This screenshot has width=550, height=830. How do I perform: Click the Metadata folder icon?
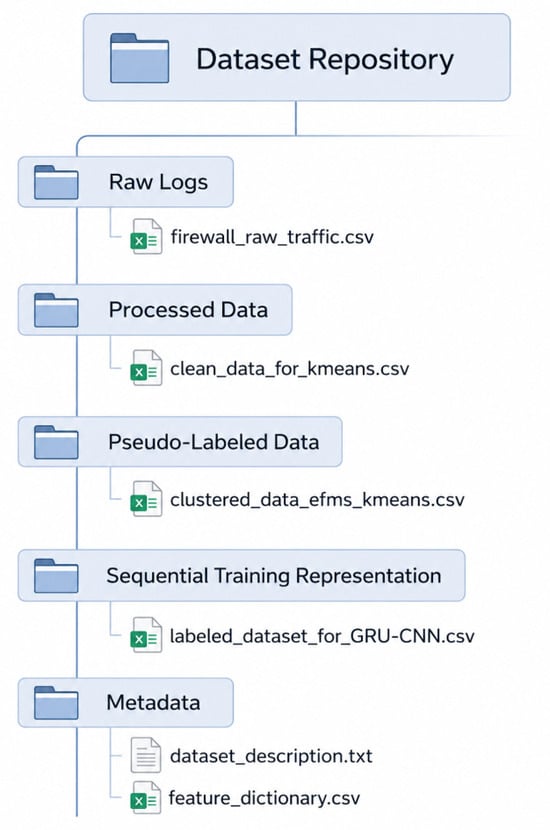click(x=56, y=703)
